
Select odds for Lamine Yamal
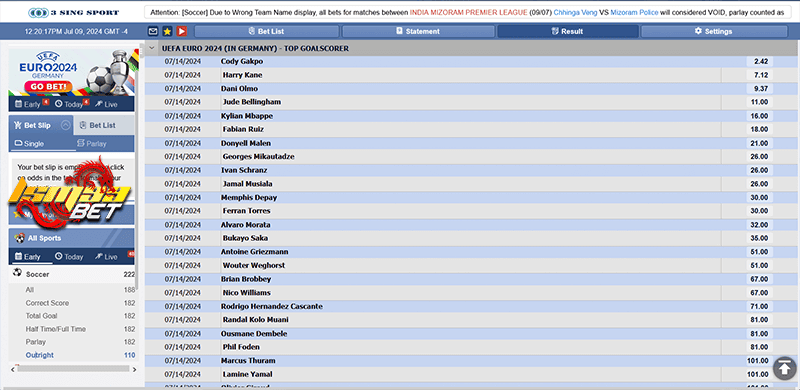(x=761, y=374)
